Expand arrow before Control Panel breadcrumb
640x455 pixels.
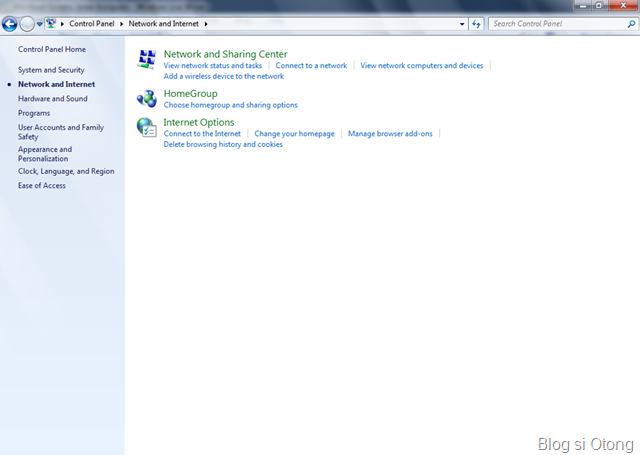(62, 24)
